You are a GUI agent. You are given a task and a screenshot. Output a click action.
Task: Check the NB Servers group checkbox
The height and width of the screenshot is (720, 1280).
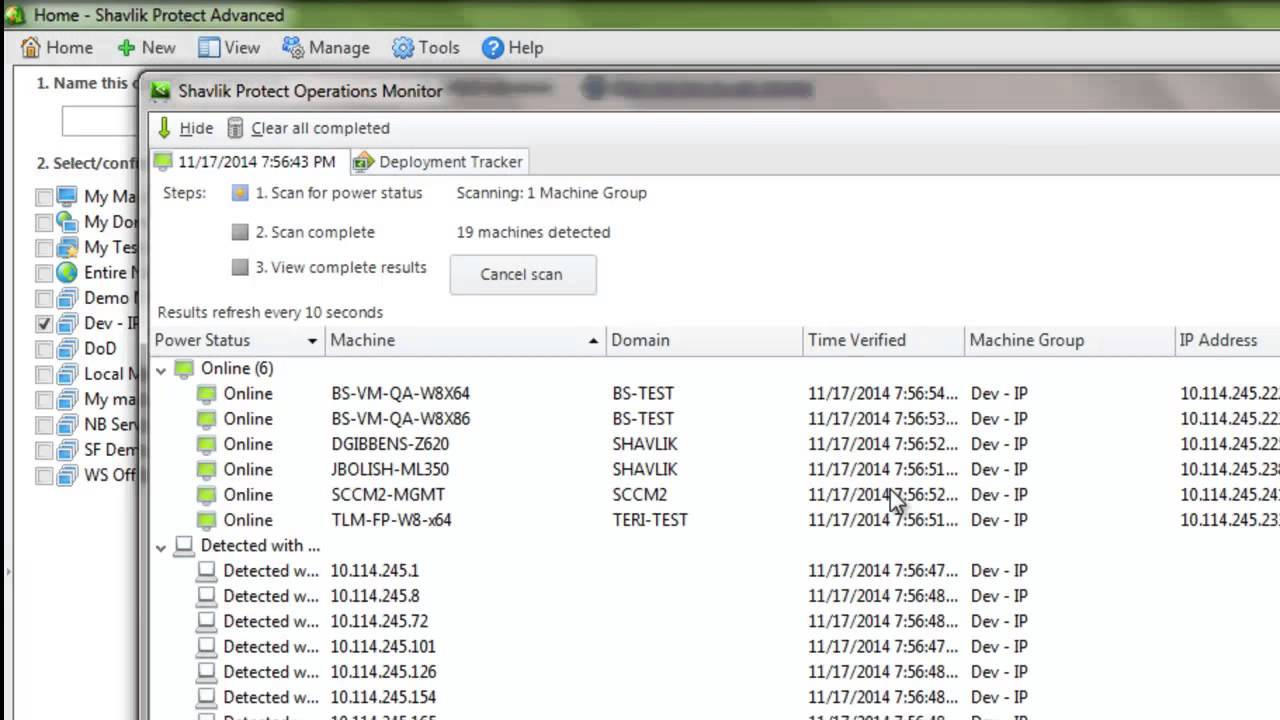point(43,425)
